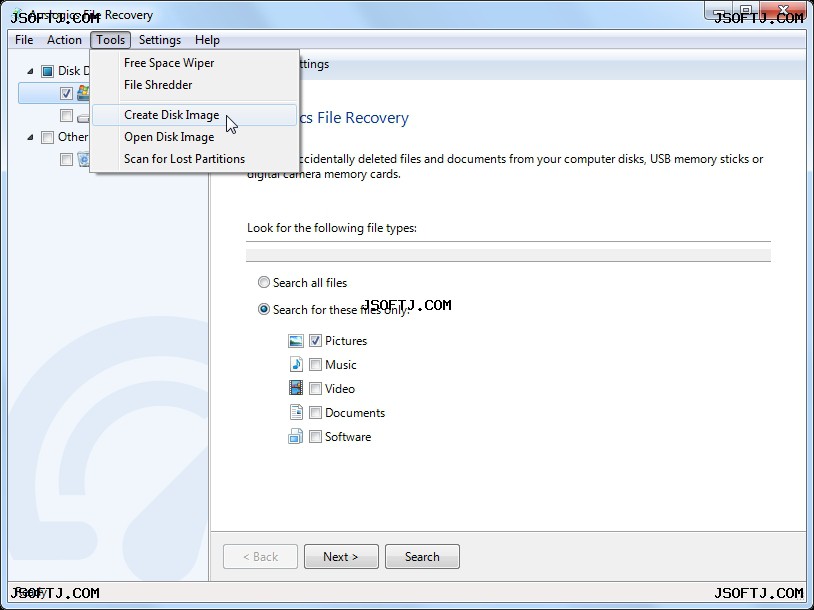Uncheck the checked drive in the disk tree

pos(66,93)
